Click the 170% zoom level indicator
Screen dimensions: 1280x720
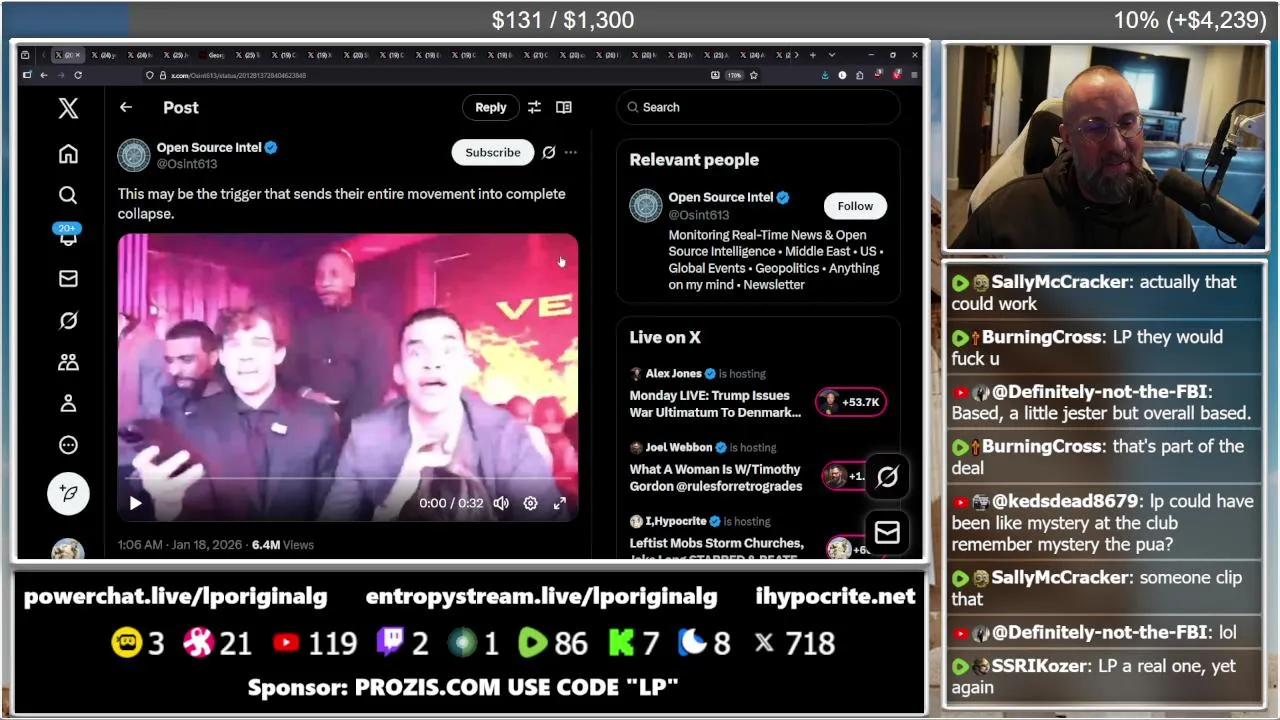coord(734,75)
